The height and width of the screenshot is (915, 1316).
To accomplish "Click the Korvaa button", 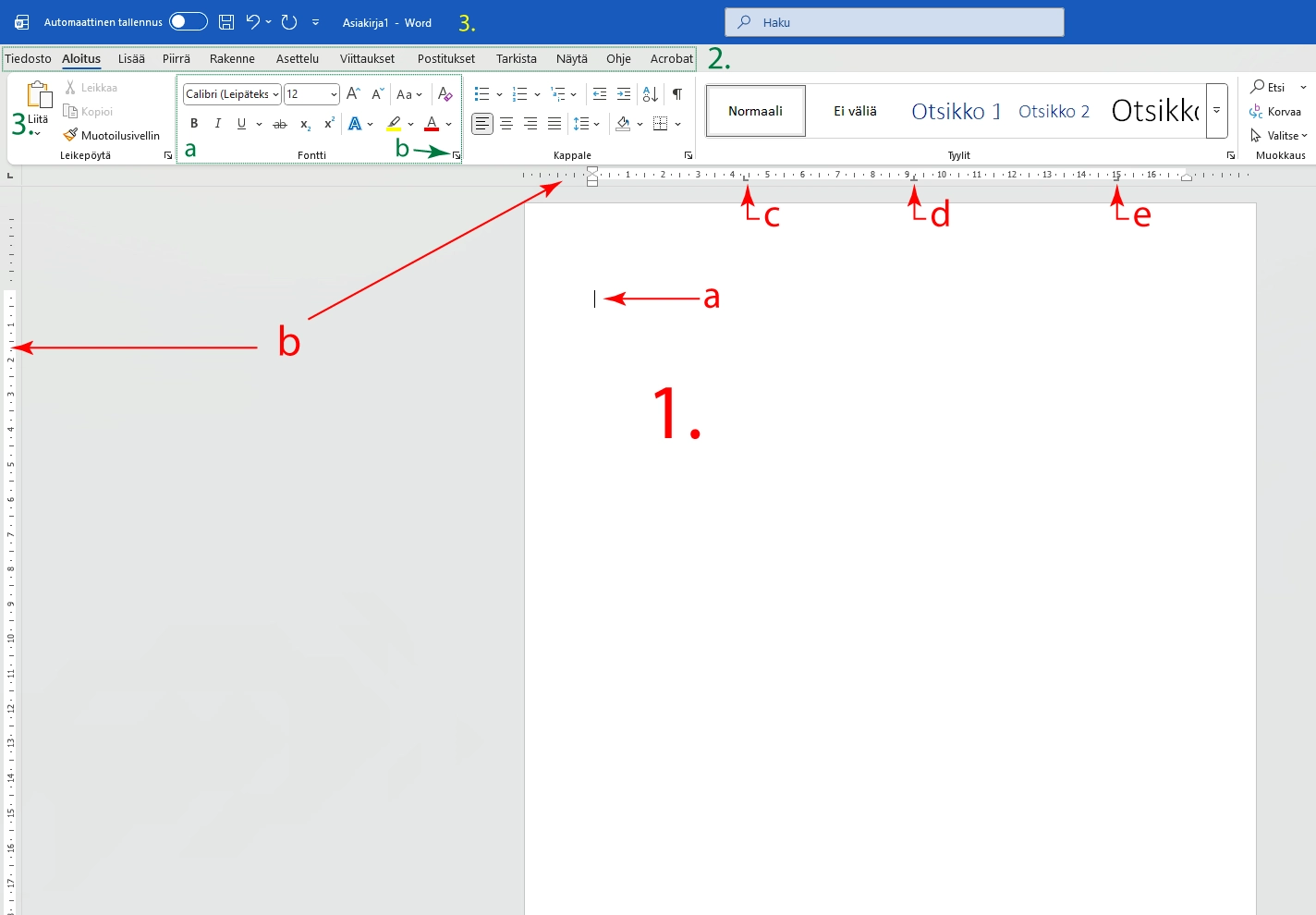I will tap(1275, 112).
